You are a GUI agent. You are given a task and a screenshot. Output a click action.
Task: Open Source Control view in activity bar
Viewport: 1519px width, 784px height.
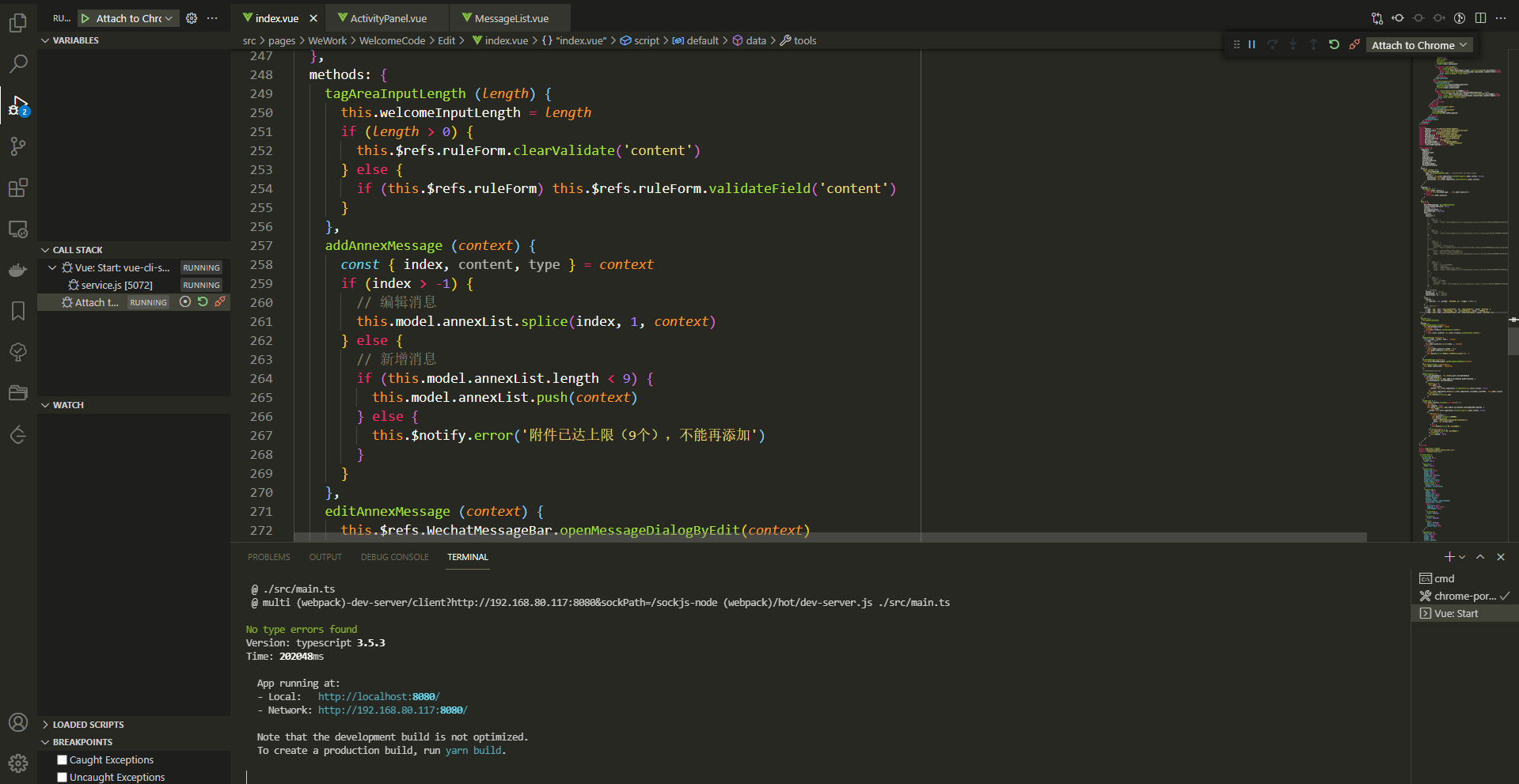click(18, 146)
